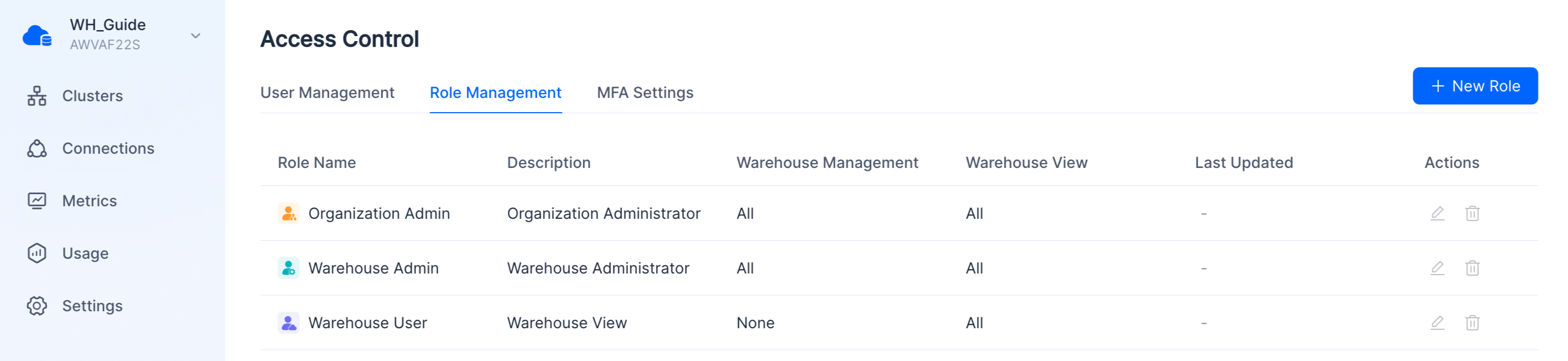
Task: Click the Warehouse Admin teal avatar icon
Action: point(288,269)
